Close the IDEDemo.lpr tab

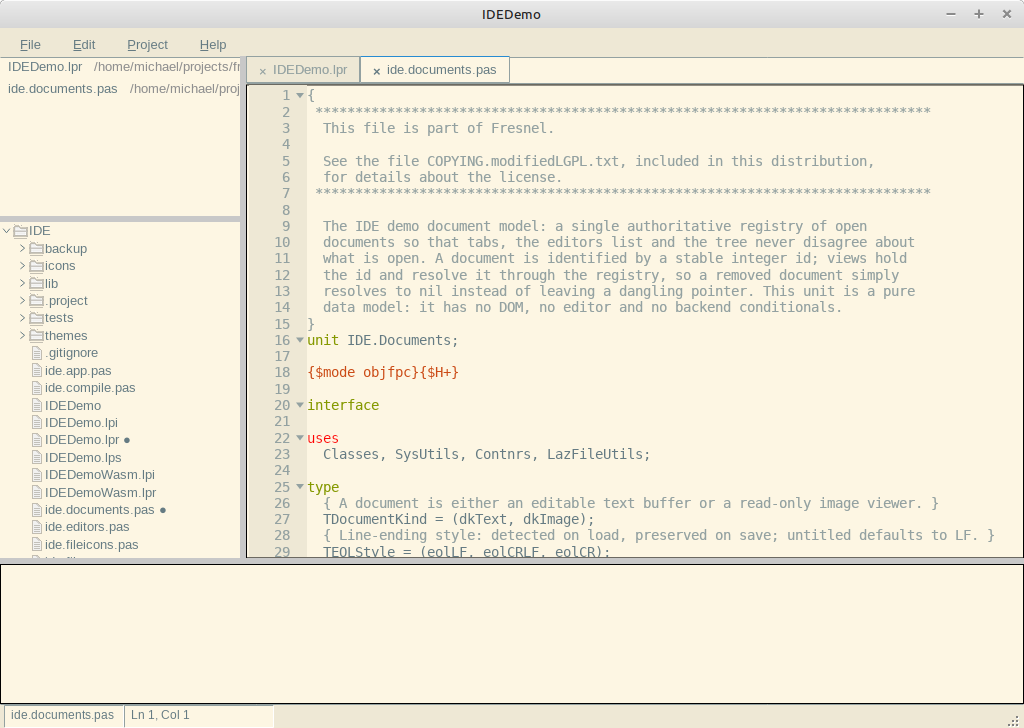[x=263, y=71]
